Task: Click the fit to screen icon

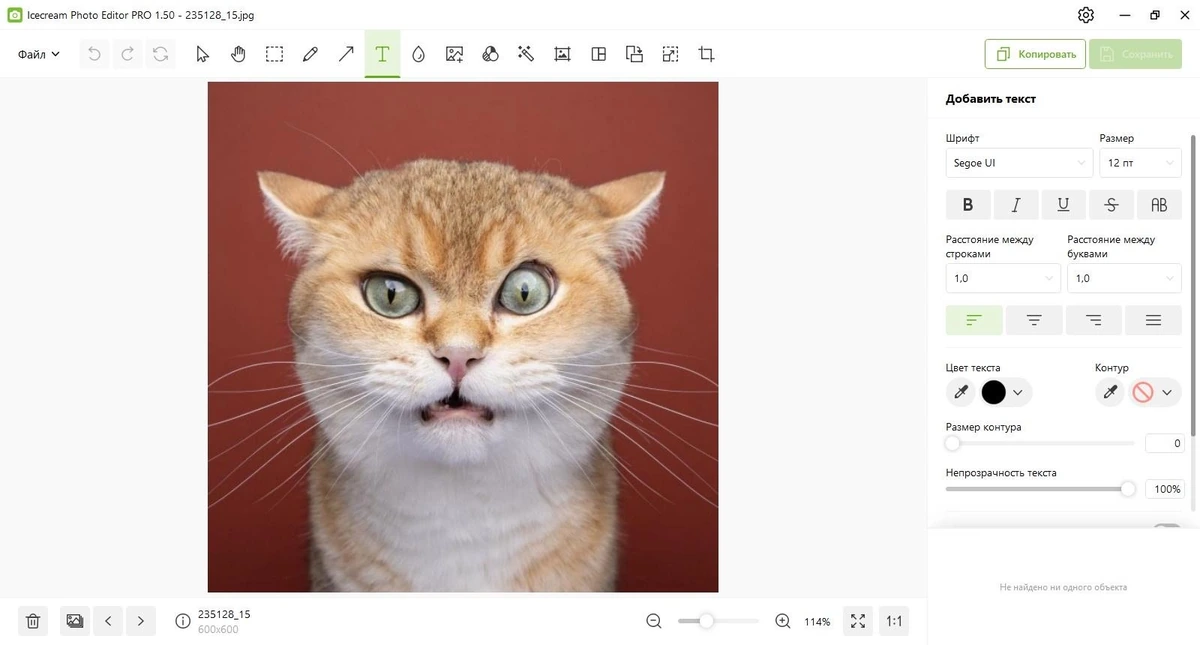Action: coord(857,621)
